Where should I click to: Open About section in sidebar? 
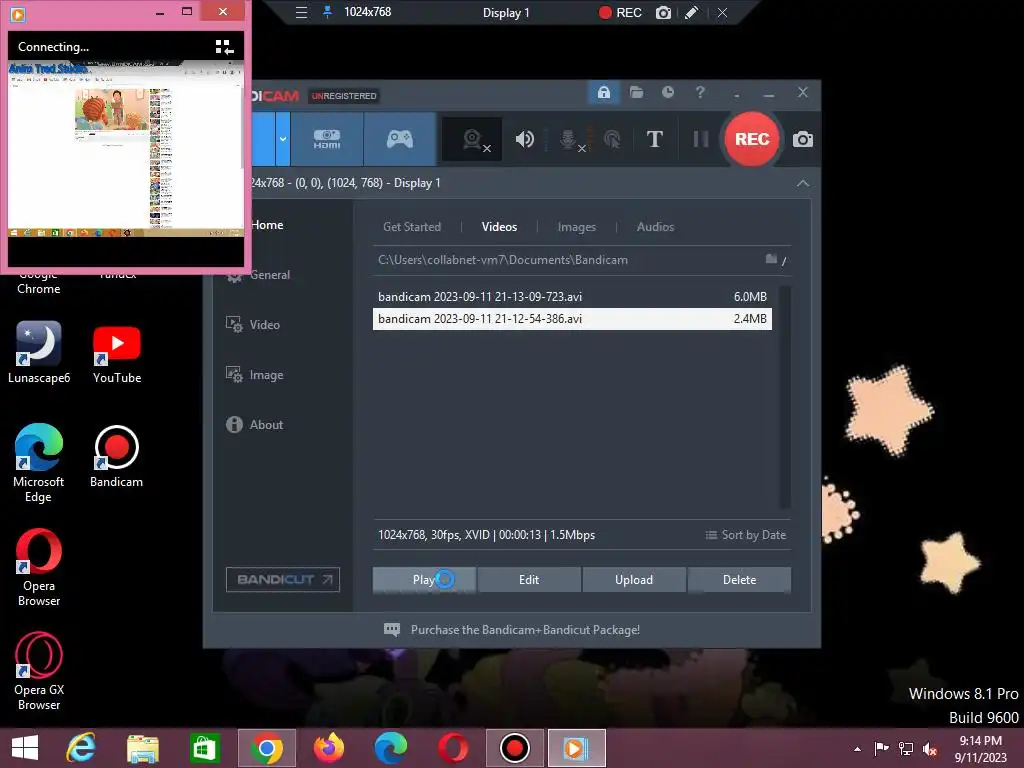[255, 424]
